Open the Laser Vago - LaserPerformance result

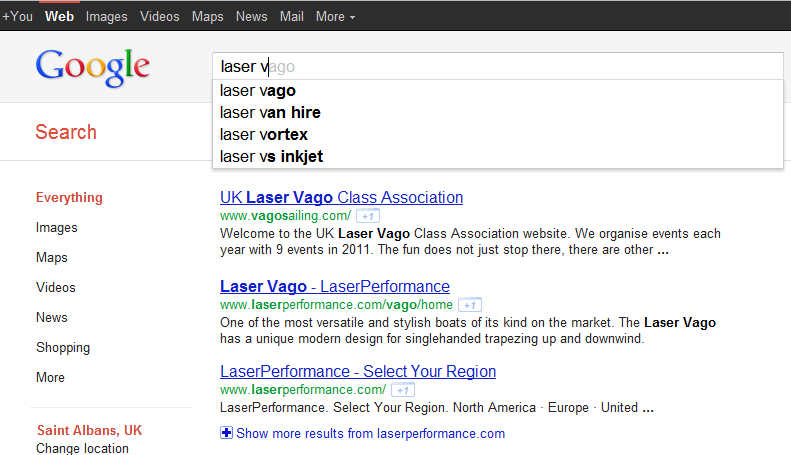pos(335,287)
